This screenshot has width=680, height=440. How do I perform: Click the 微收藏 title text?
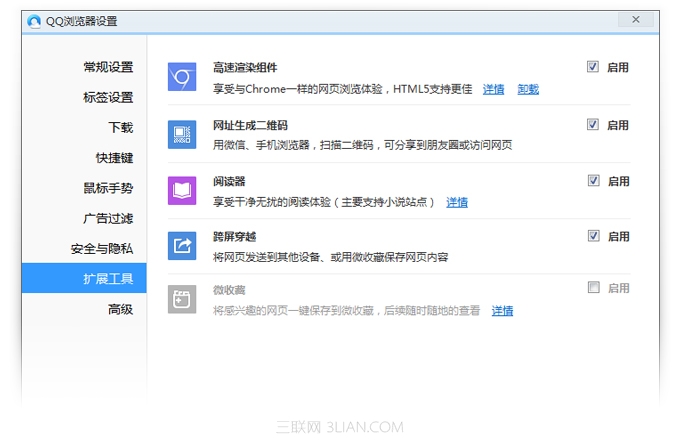(x=229, y=290)
